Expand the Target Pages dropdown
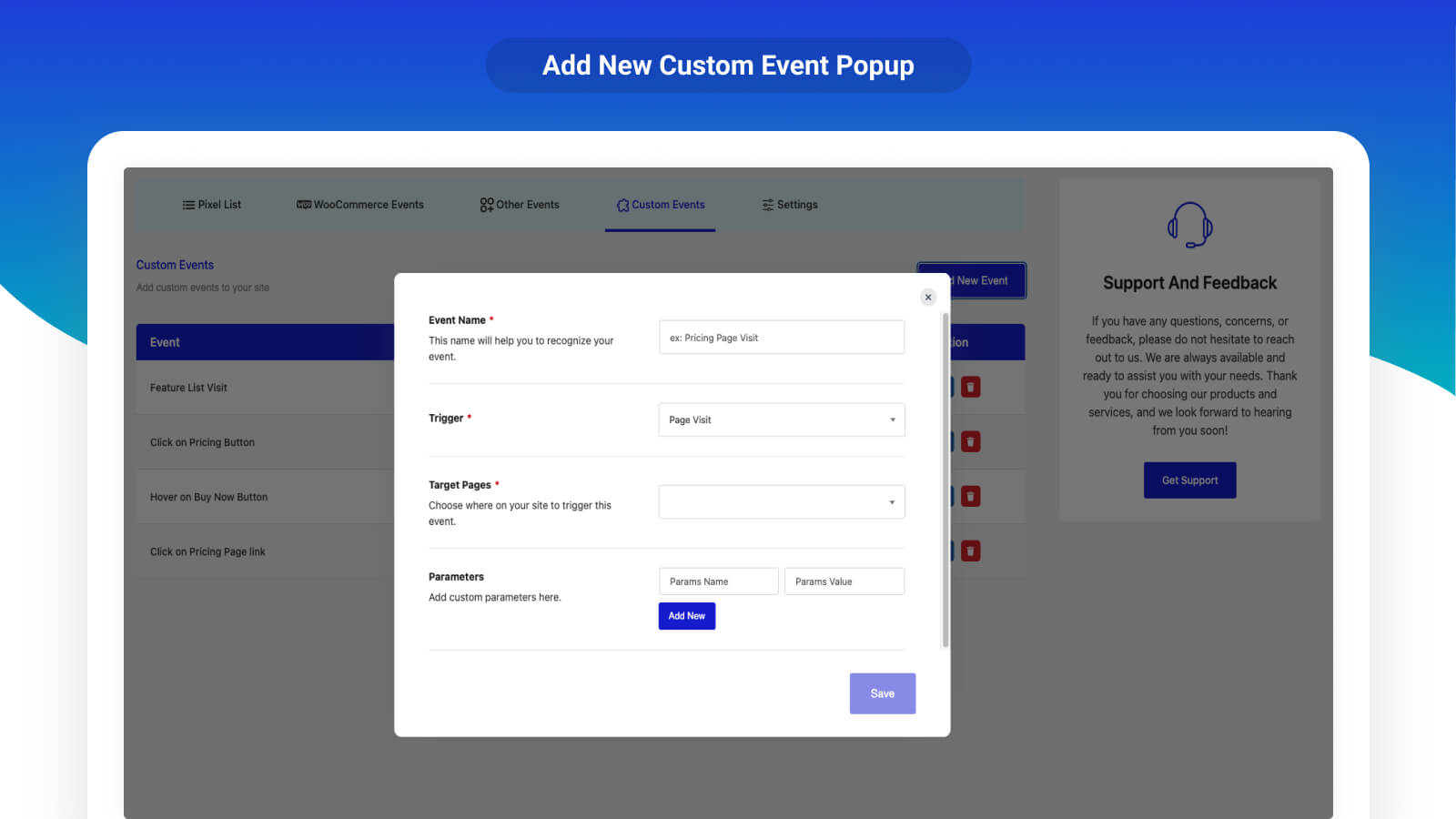The image size is (1456, 819). tap(781, 502)
